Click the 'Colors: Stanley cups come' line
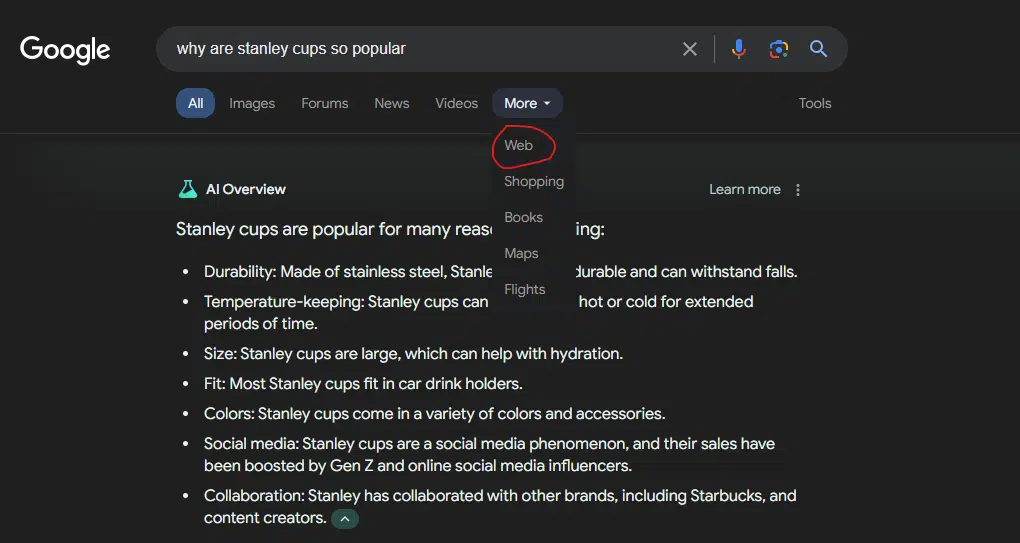Image resolution: width=1020 pixels, height=543 pixels. (x=435, y=414)
